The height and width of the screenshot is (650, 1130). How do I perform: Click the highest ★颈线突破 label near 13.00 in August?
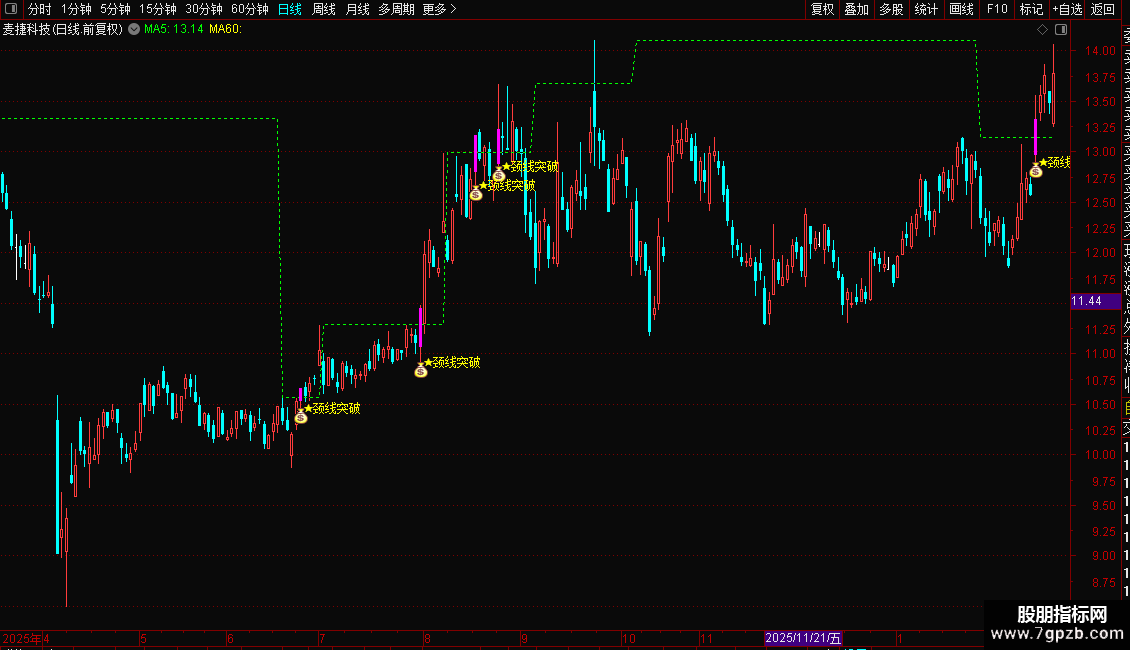click(530, 166)
